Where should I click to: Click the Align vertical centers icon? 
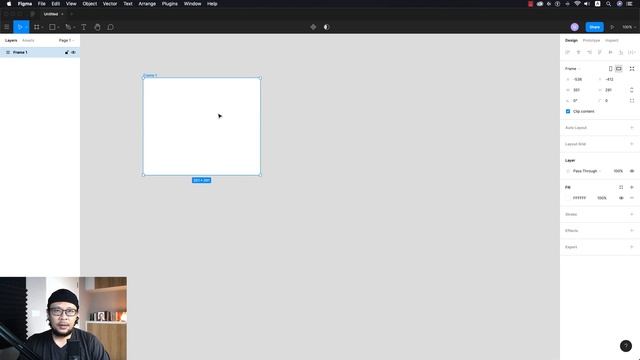click(x=610, y=52)
